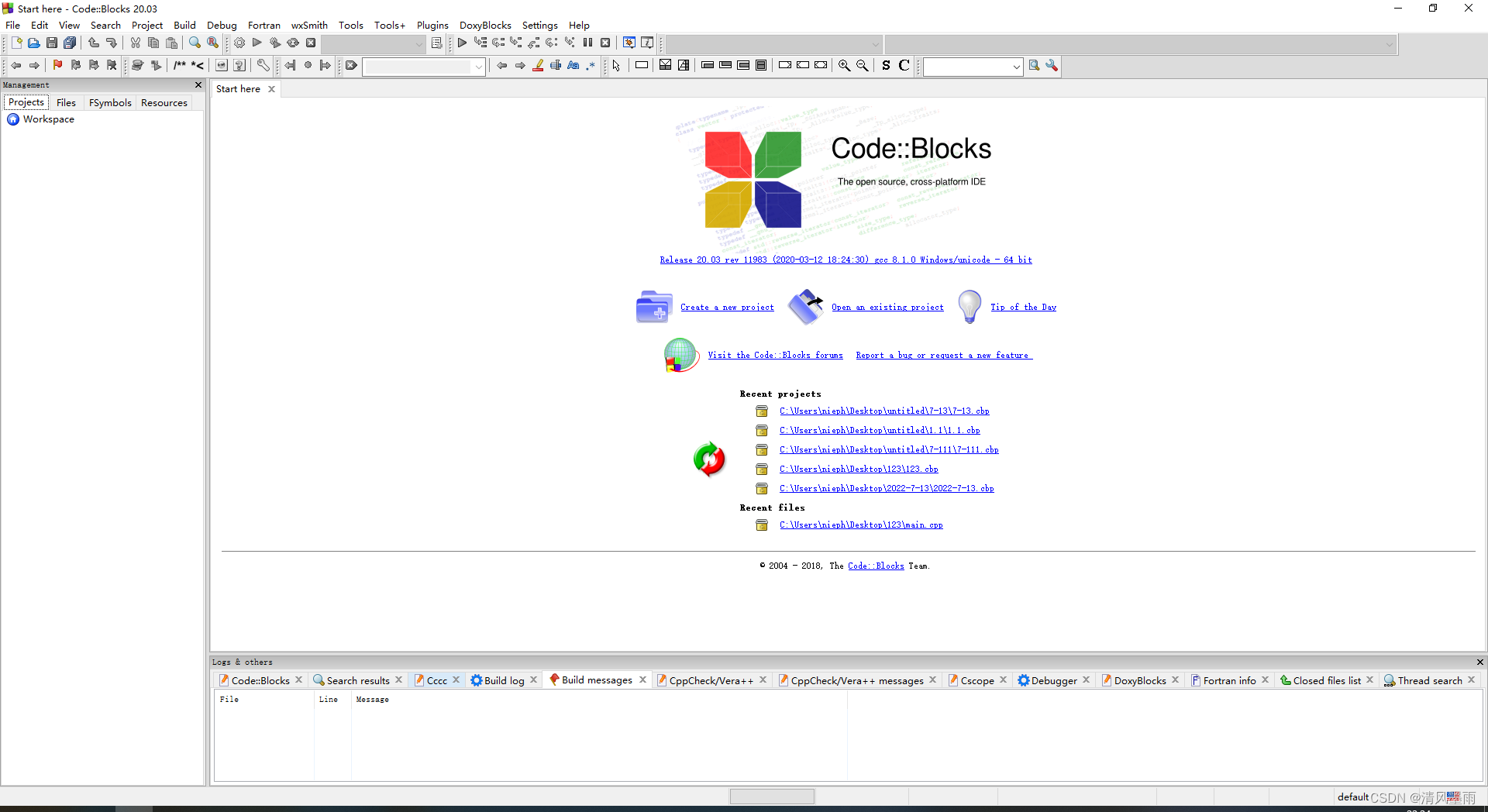This screenshot has height=812, width=1488.
Task: Visit the Code::Blocks forums link
Action: (x=775, y=356)
